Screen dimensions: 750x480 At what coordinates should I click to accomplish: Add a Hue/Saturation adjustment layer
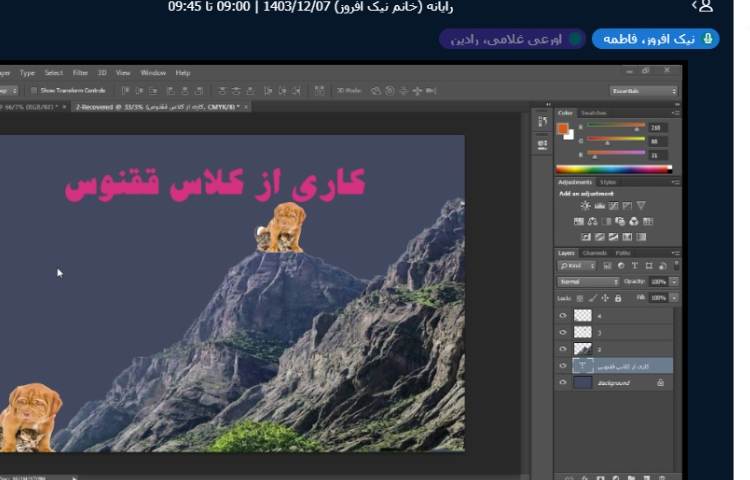click(x=579, y=221)
